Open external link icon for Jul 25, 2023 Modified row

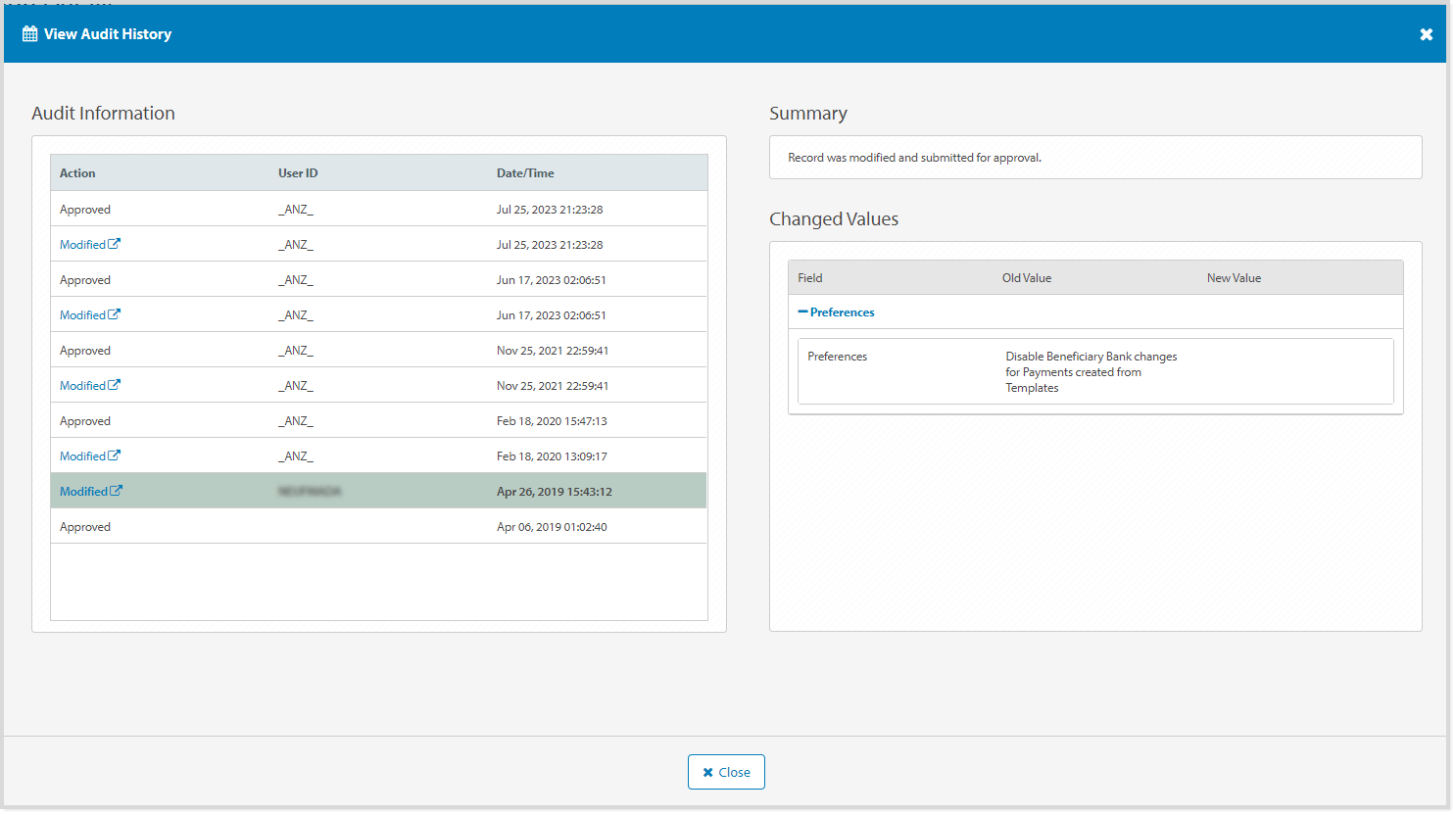[115, 244]
